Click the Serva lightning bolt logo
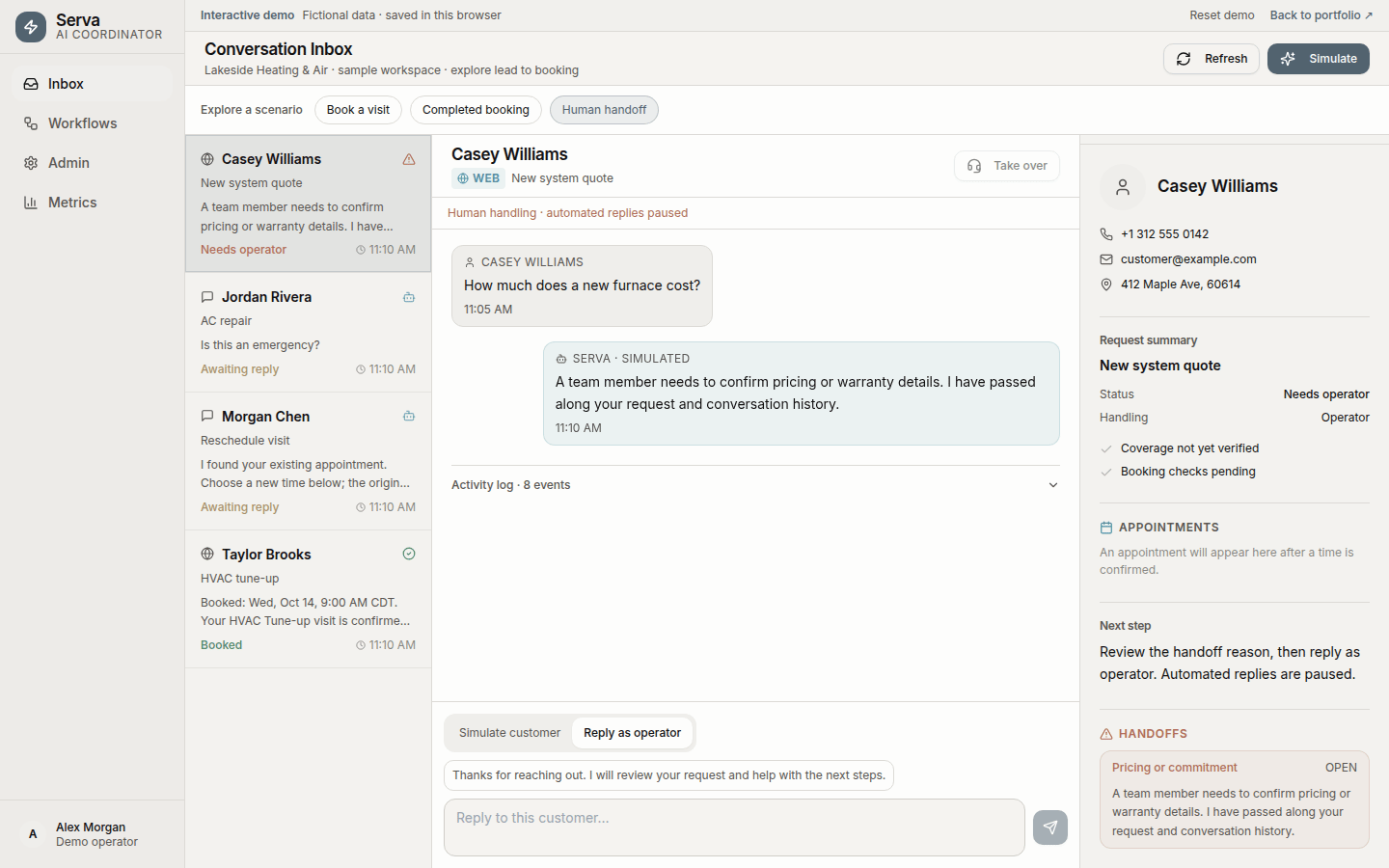 [31, 27]
